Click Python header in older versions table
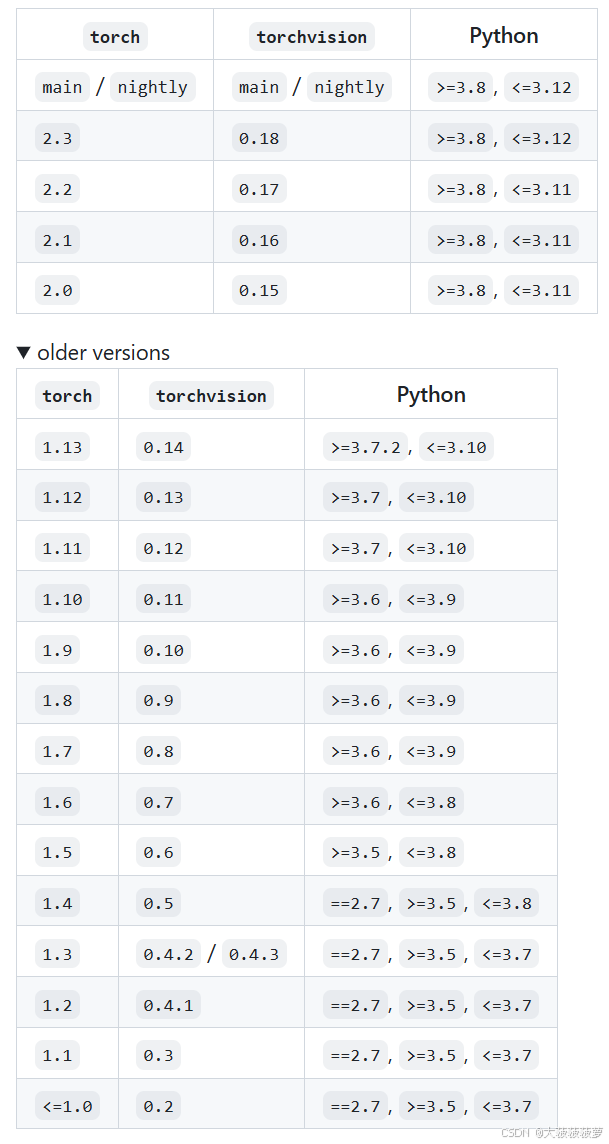The width and height of the screenshot is (609, 1144). point(431,395)
